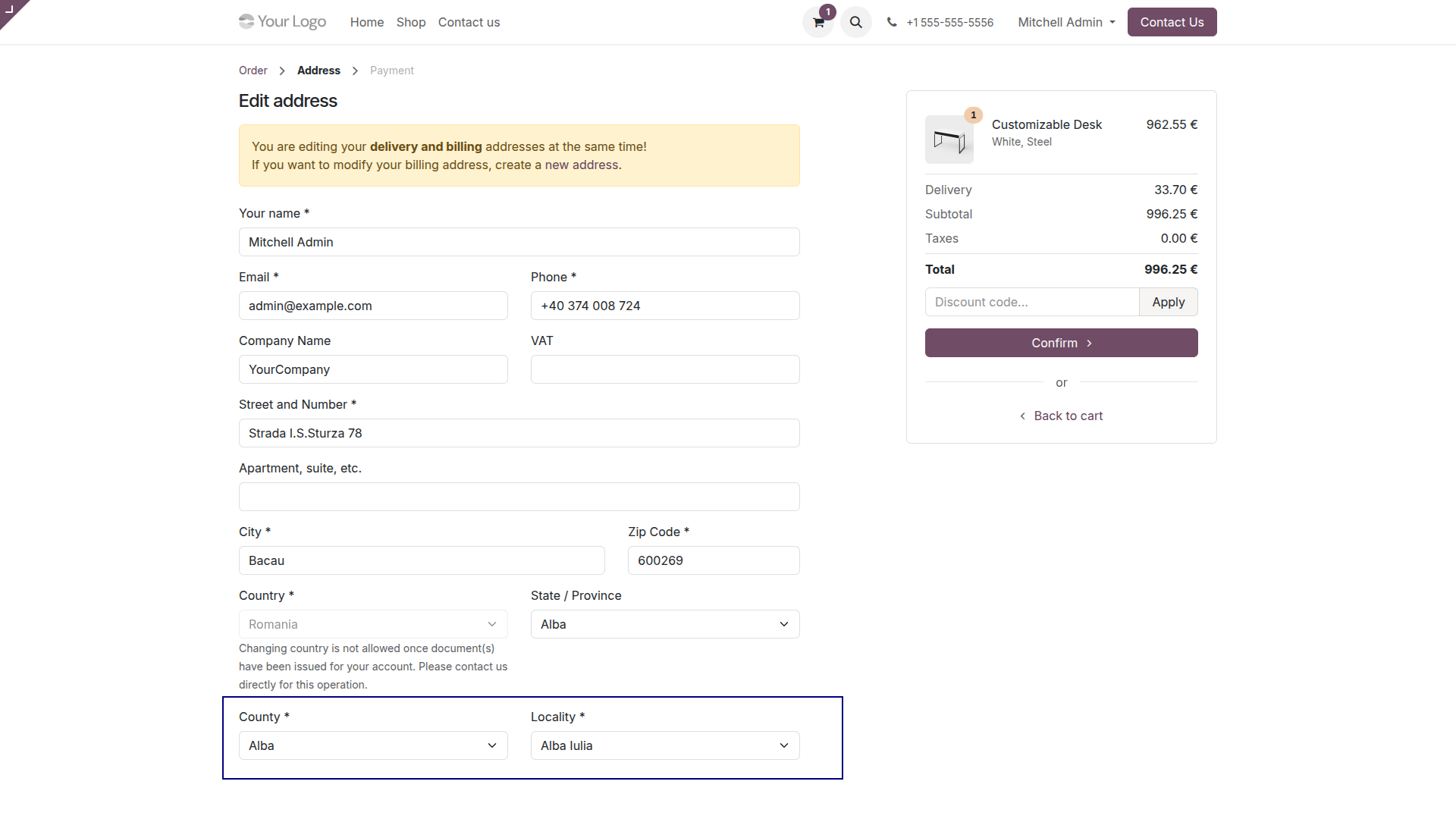The image size is (1456, 819).
Task: Call the +1 555-555-5556 link
Action: 949,22
